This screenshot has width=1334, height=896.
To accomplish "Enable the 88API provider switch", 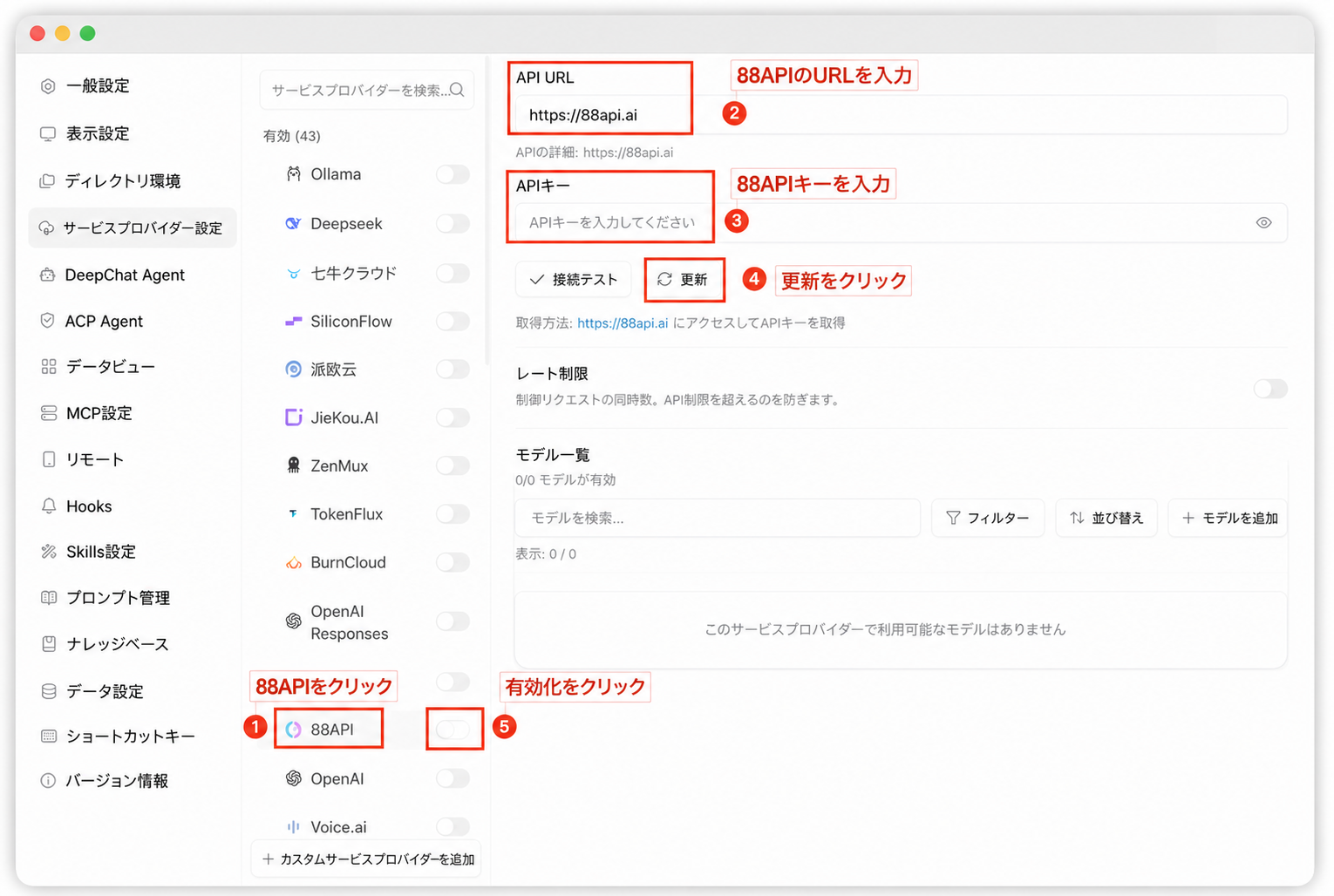I will point(453,730).
